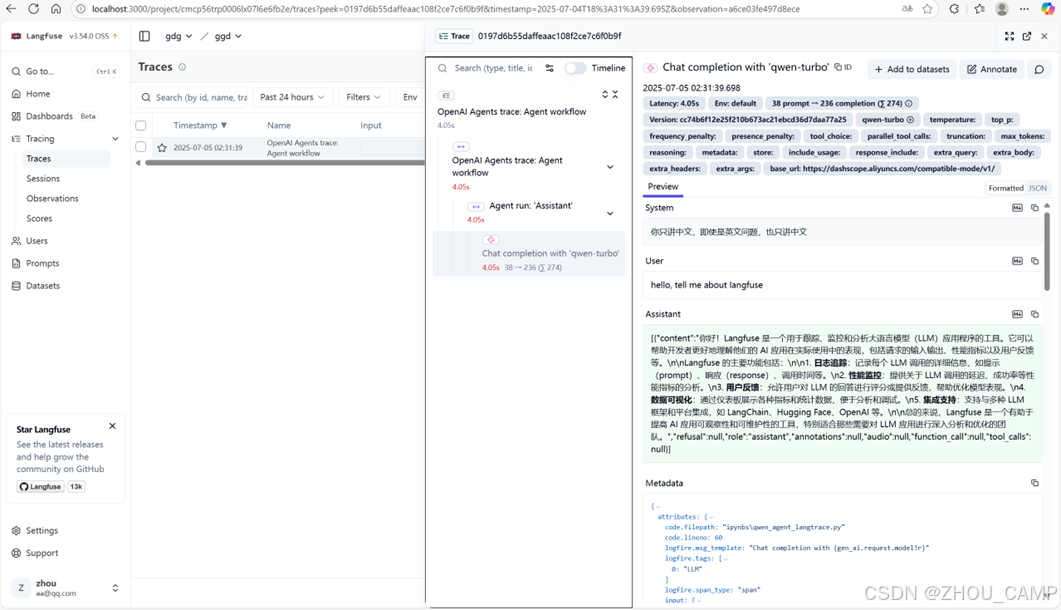The height and width of the screenshot is (610, 1061).
Task: Reload the browser page
Action: [33, 9]
